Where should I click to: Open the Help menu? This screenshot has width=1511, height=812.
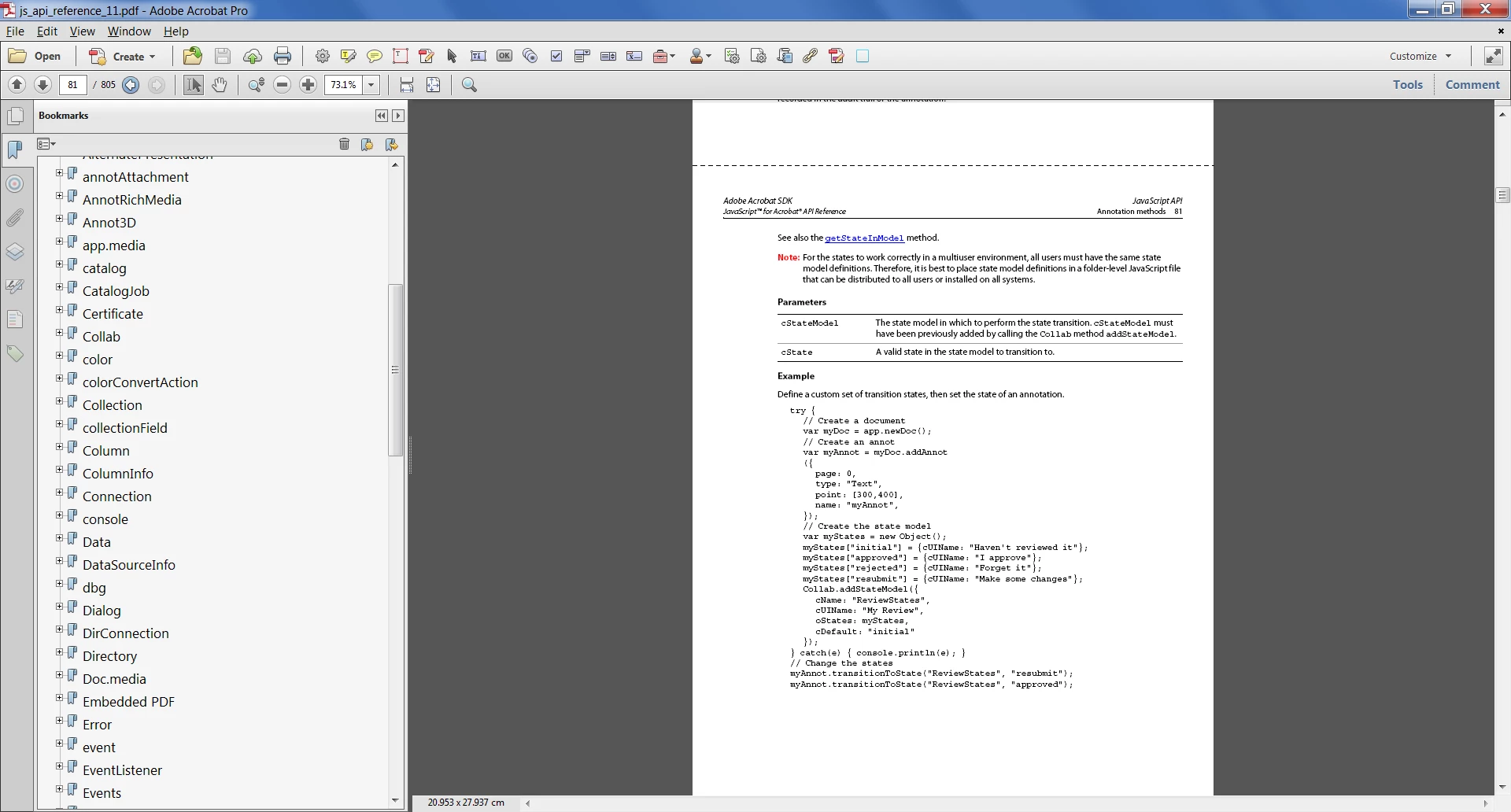(x=176, y=31)
